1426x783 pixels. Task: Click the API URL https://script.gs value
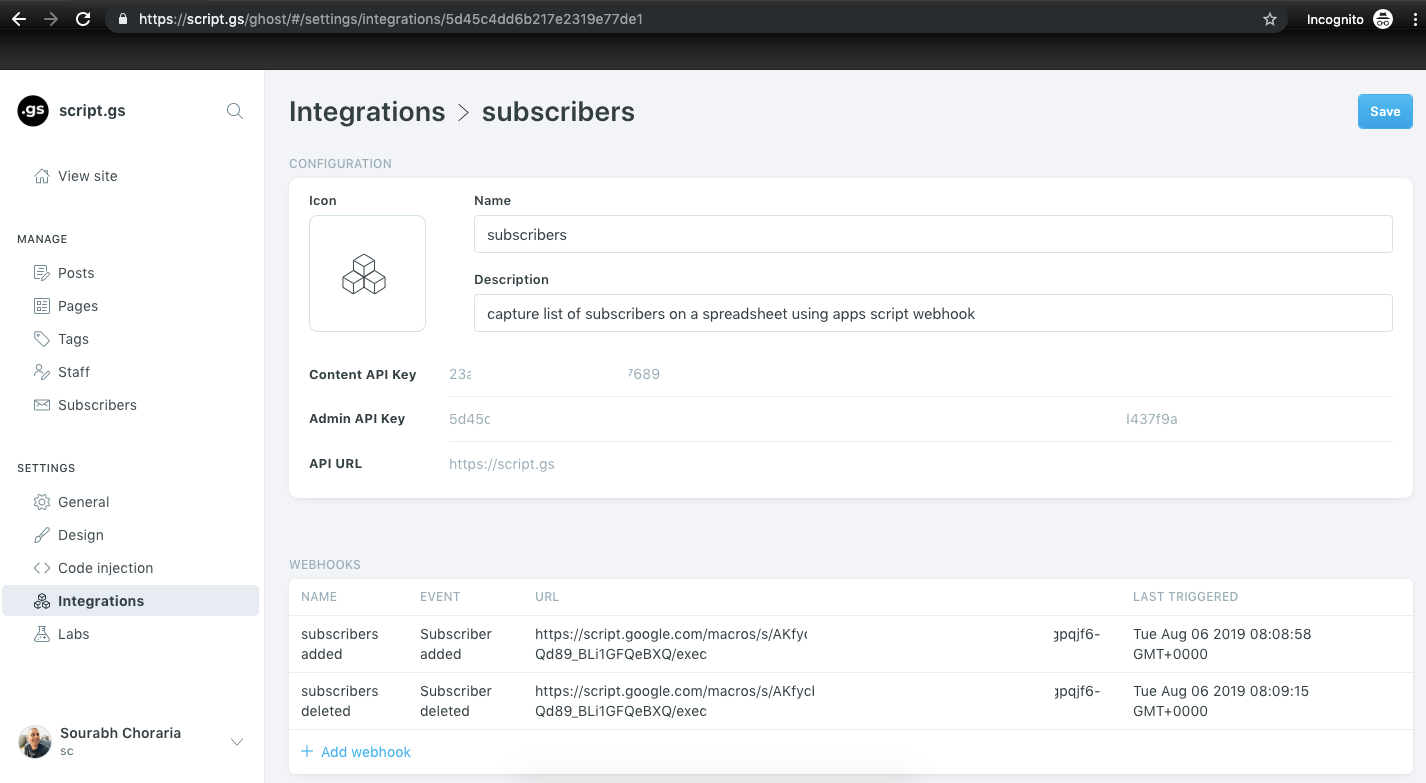point(502,464)
